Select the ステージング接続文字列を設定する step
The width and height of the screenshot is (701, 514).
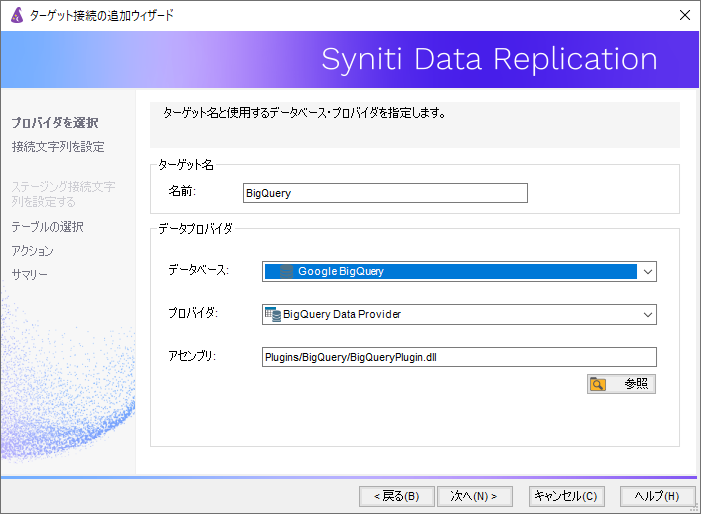point(63,194)
